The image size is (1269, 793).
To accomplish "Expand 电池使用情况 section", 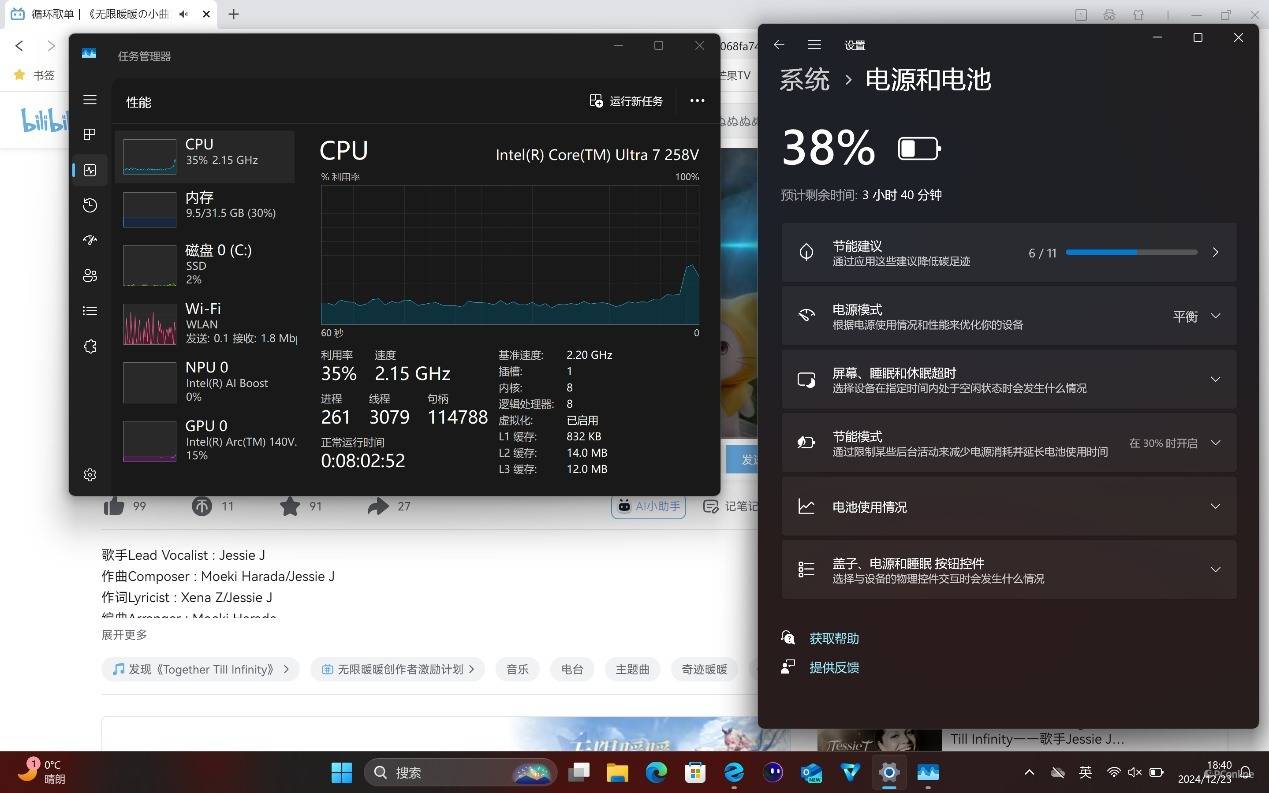I will point(1009,507).
